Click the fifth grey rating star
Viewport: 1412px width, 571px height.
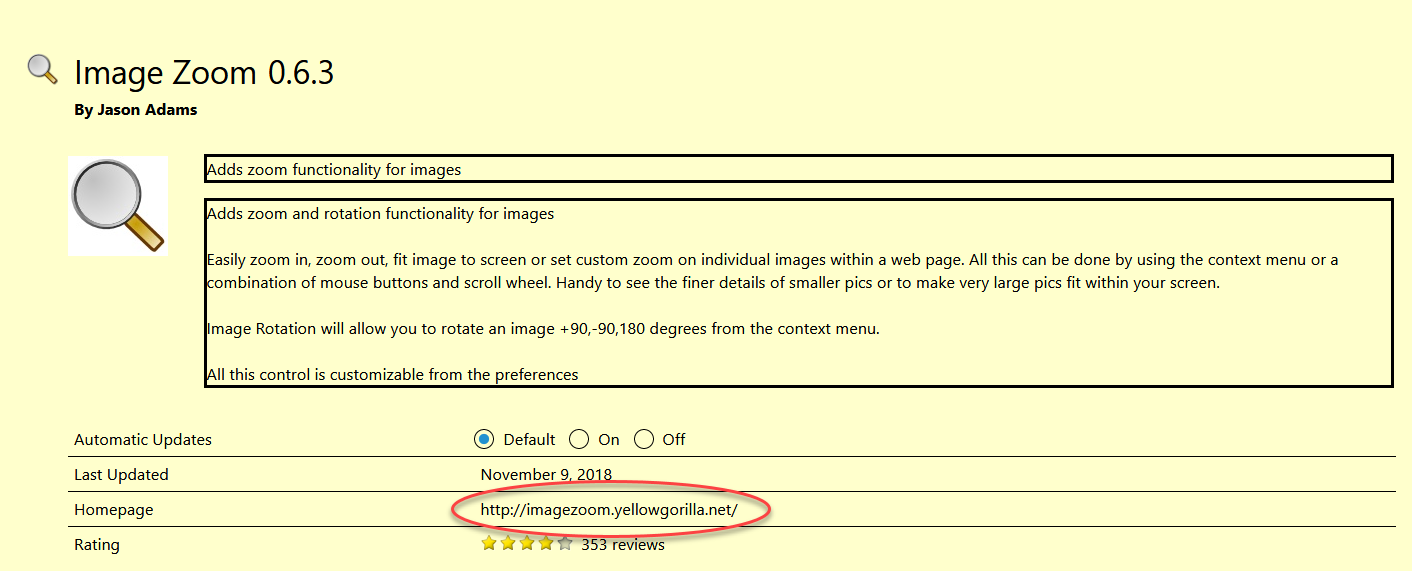click(x=565, y=544)
